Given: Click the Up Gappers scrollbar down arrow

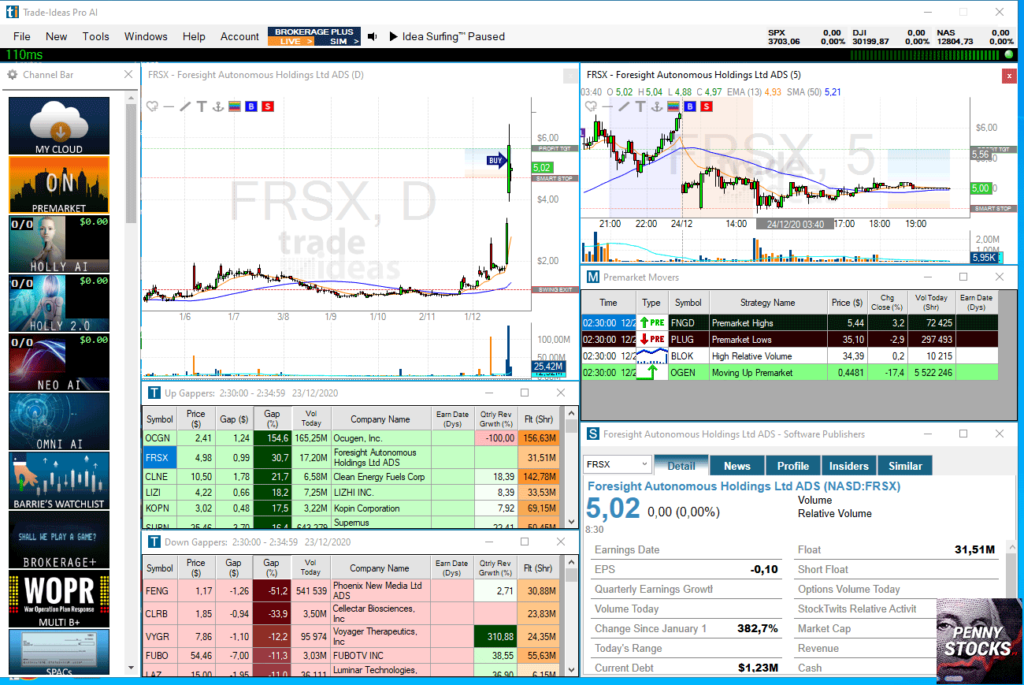Looking at the screenshot, I should pyautogui.click(x=571, y=522).
